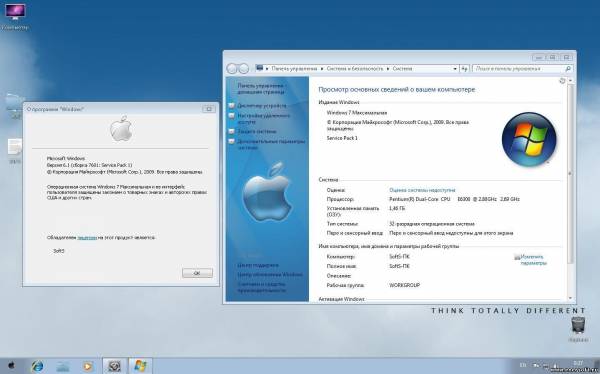Click the shield icon beside Настройка удаленного доступа

pyautogui.click(x=231, y=116)
